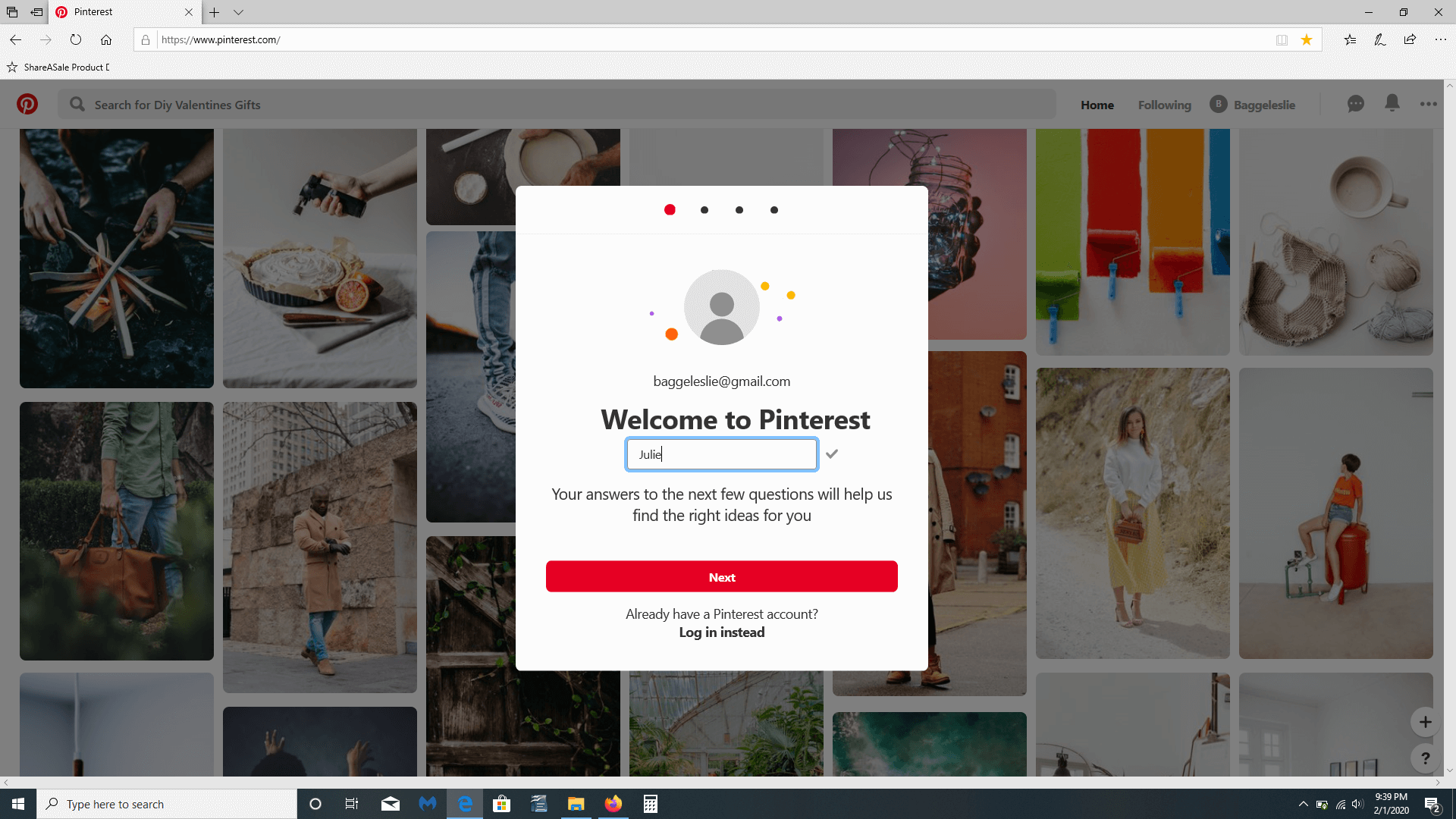The width and height of the screenshot is (1456, 819).
Task: Open the browser share icon
Action: 1410,40
